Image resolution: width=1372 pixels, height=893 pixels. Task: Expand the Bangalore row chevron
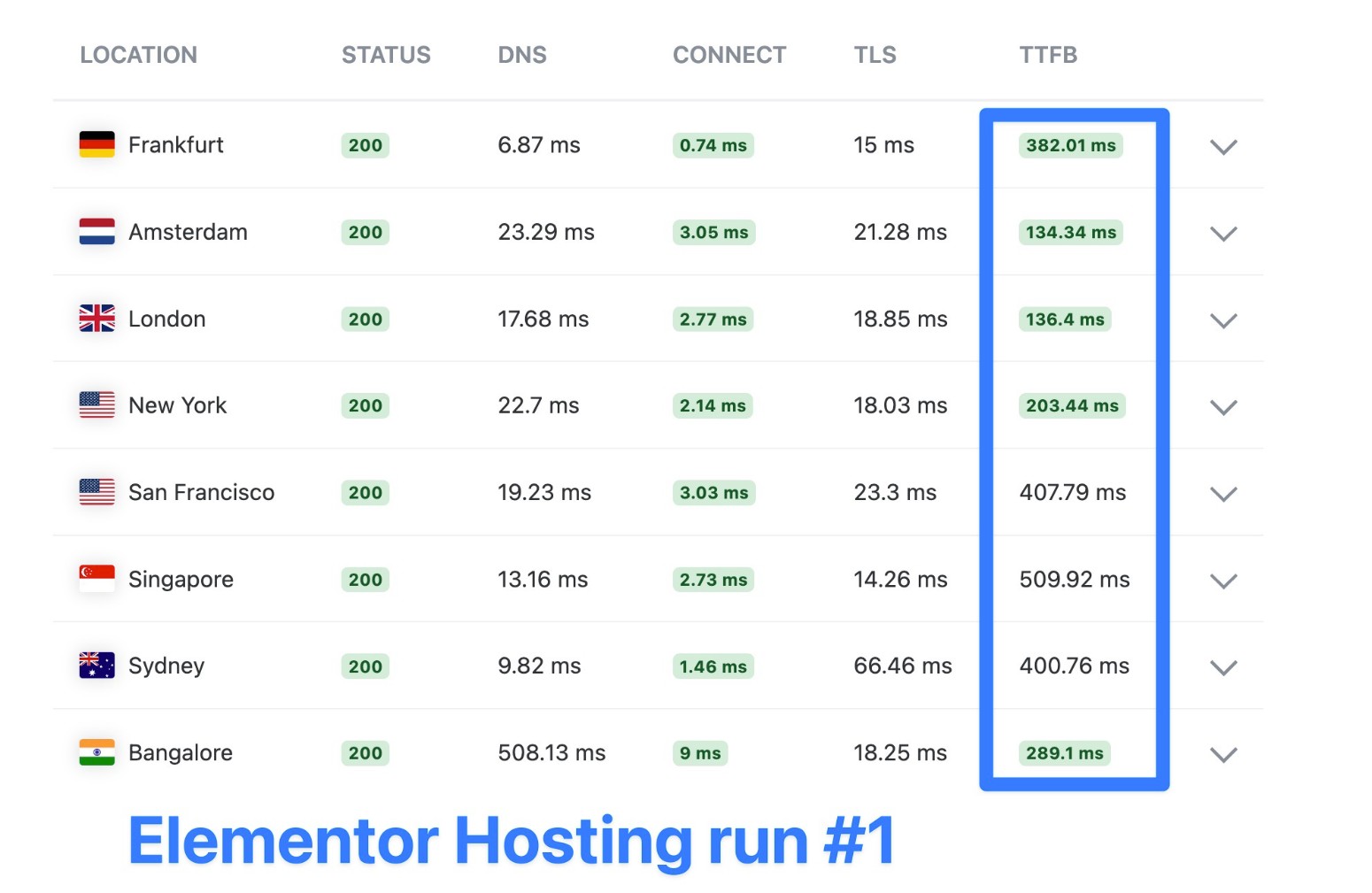pos(1223,754)
